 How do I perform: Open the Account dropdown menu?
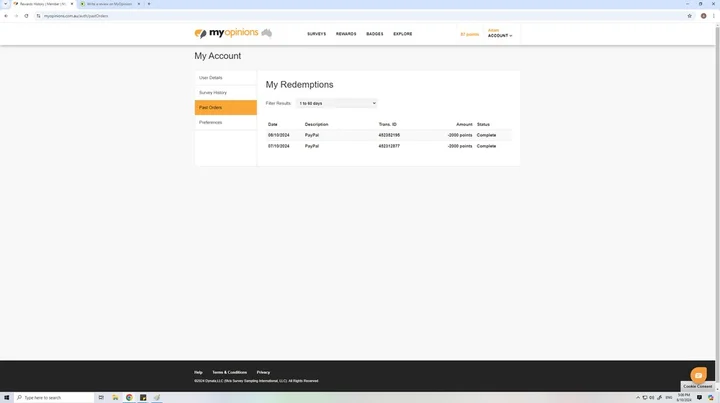[500, 35]
